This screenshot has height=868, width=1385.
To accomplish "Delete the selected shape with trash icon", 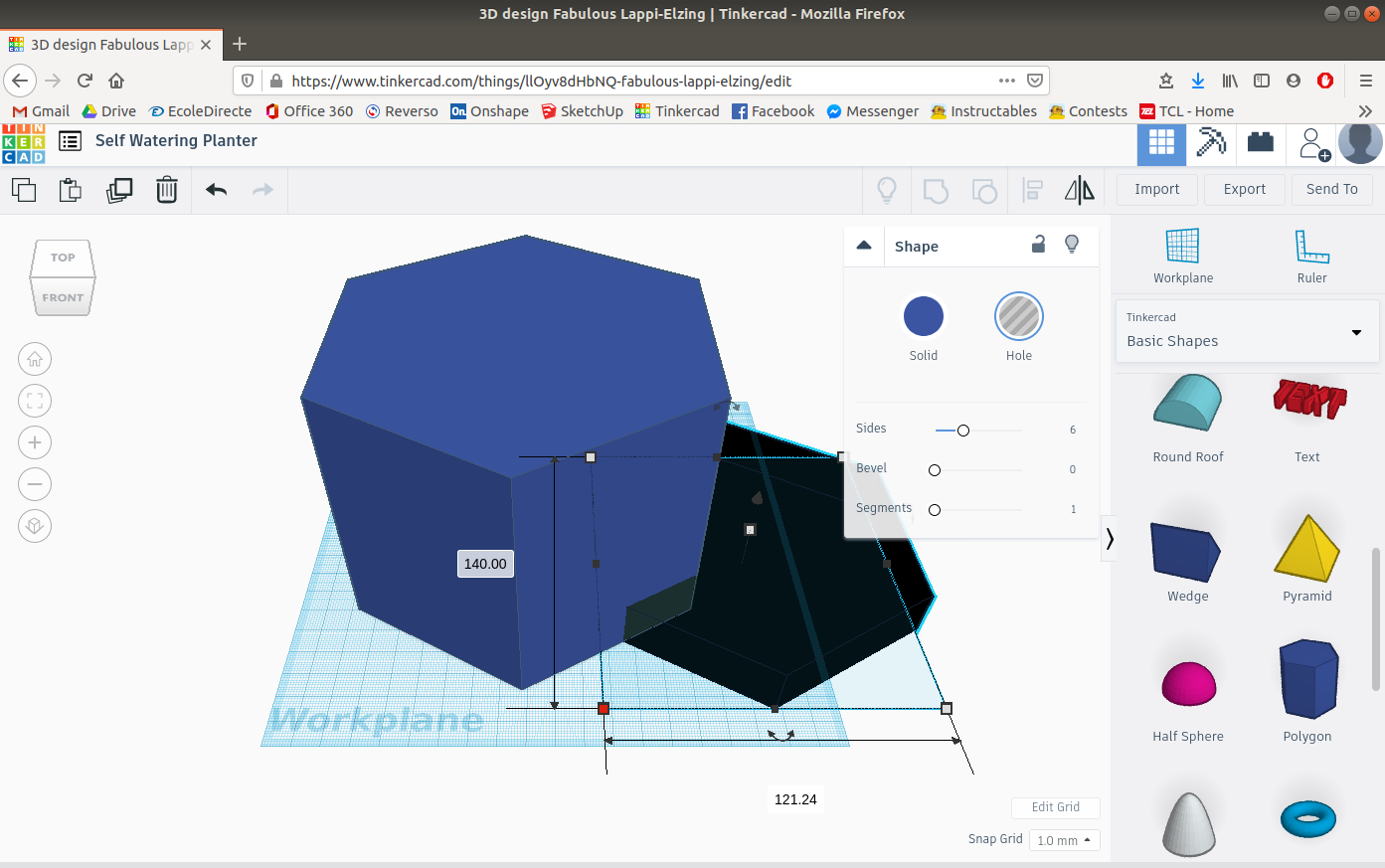I will point(167,189).
